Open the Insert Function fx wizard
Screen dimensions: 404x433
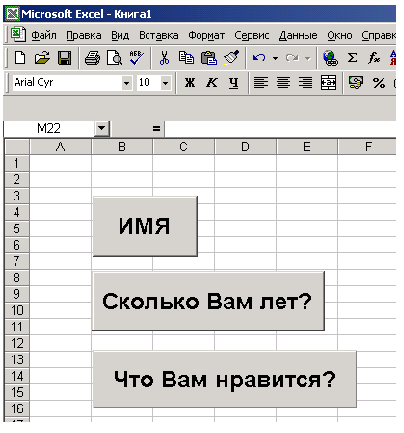374,58
